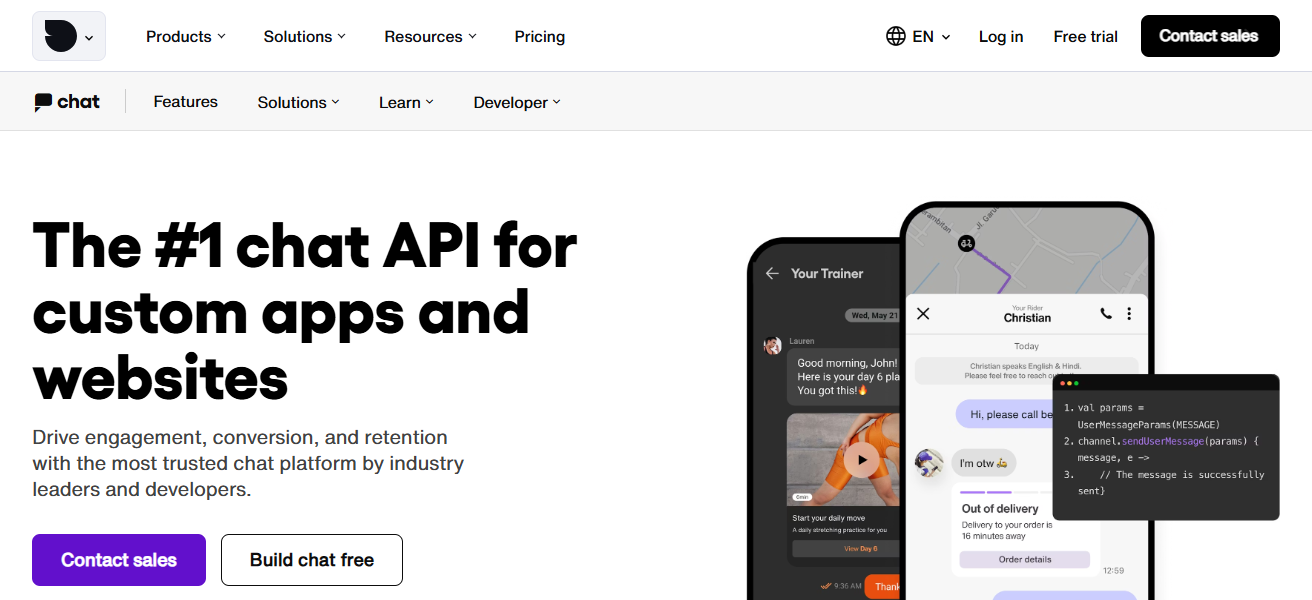This screenshot has width=1312, height=600.
Task: Tap the phone call icon in chat
Action: tap(1105, 314)
